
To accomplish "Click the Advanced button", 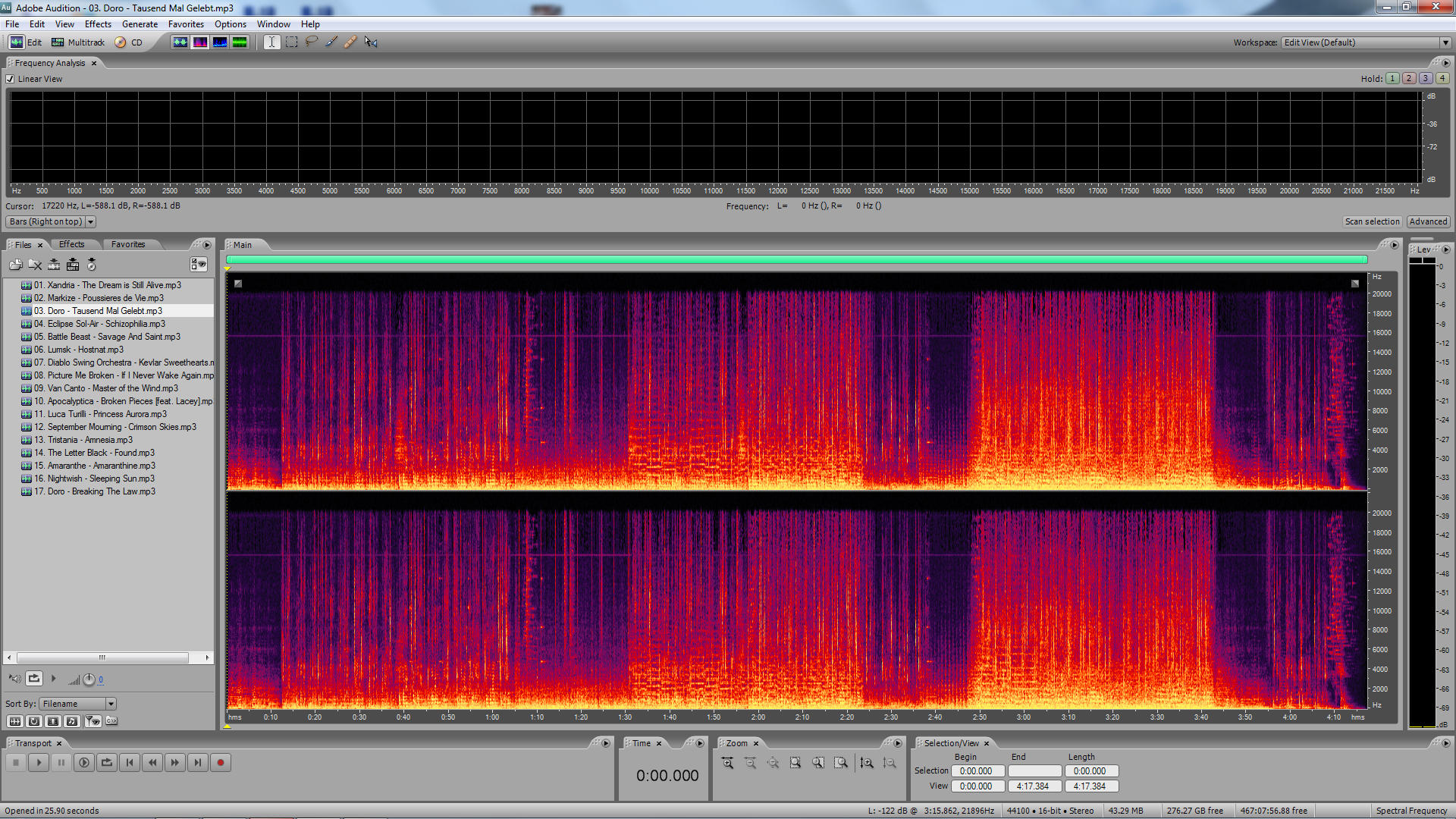I will [x=1428, y=221].
